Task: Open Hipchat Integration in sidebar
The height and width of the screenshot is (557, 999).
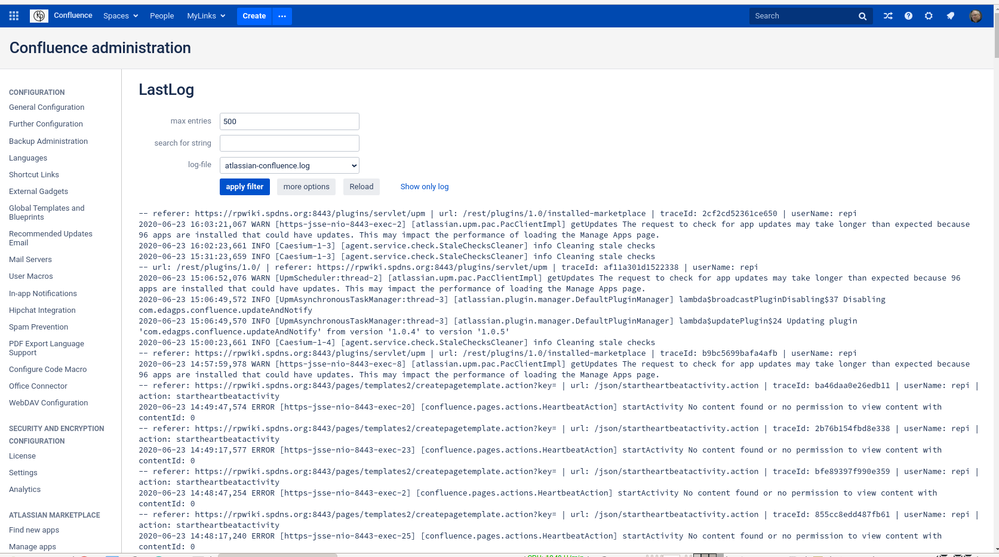Action: (42, 310)
